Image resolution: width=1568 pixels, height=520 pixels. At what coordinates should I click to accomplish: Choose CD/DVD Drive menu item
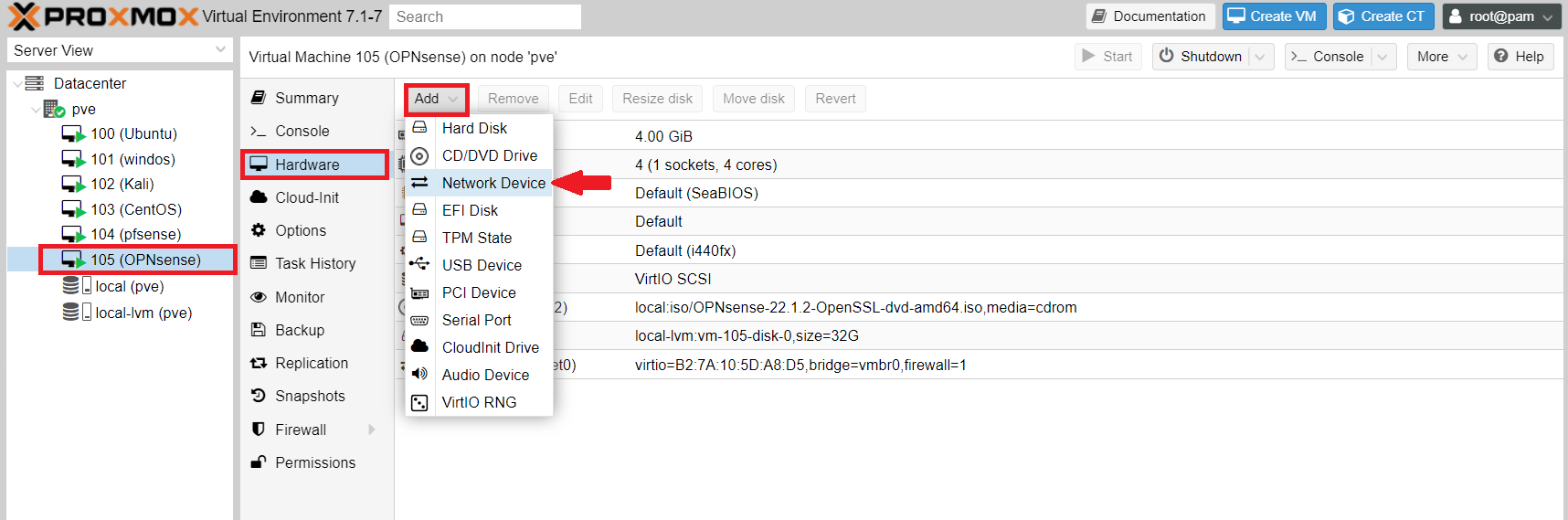coord(479,155)
